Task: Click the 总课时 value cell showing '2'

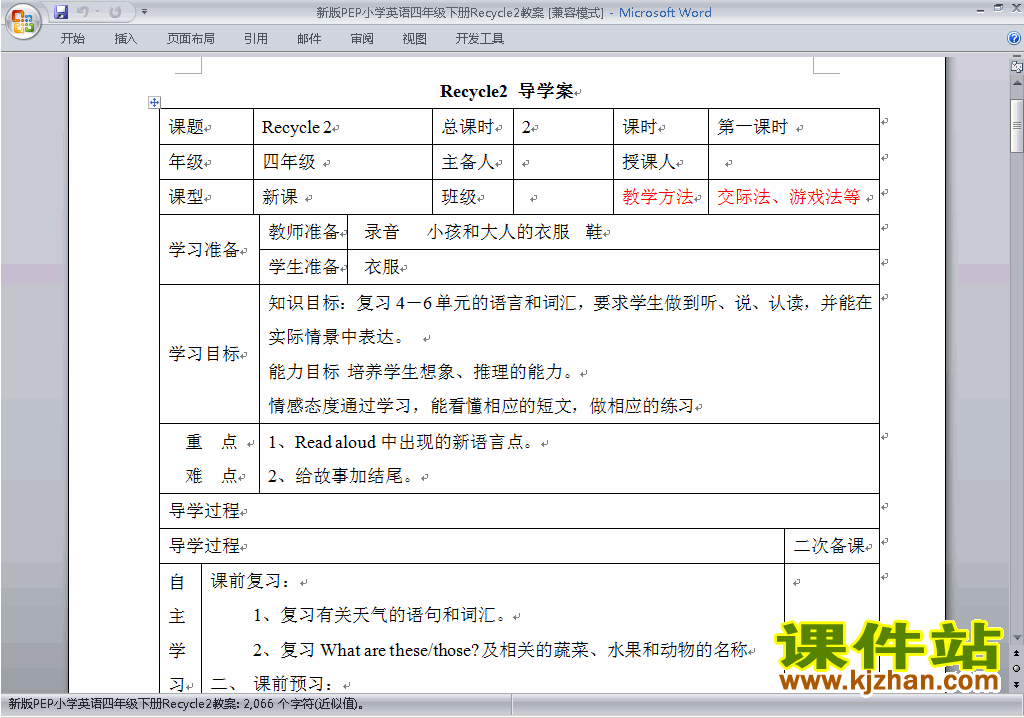Action: (564, 127)
